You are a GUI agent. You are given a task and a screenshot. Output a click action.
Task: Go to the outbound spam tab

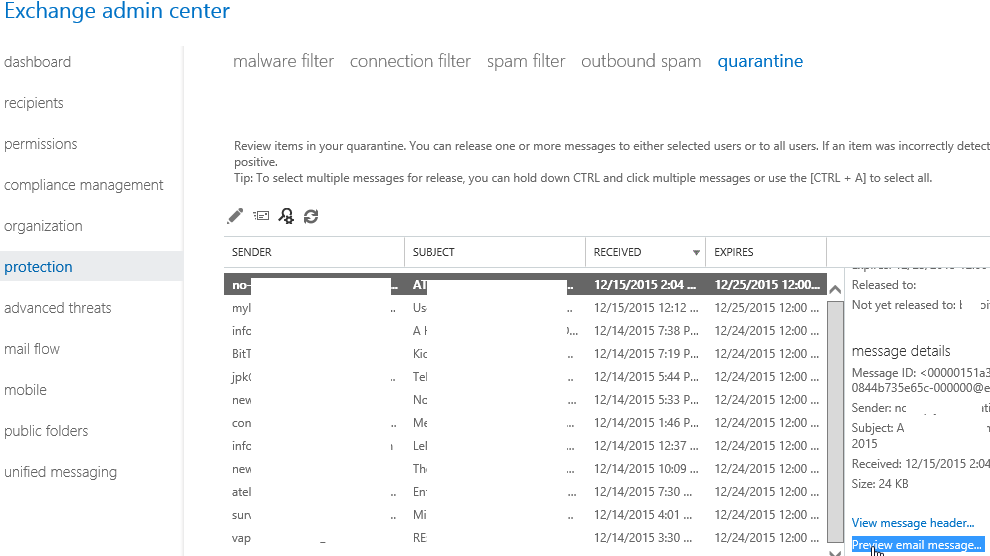641,61
